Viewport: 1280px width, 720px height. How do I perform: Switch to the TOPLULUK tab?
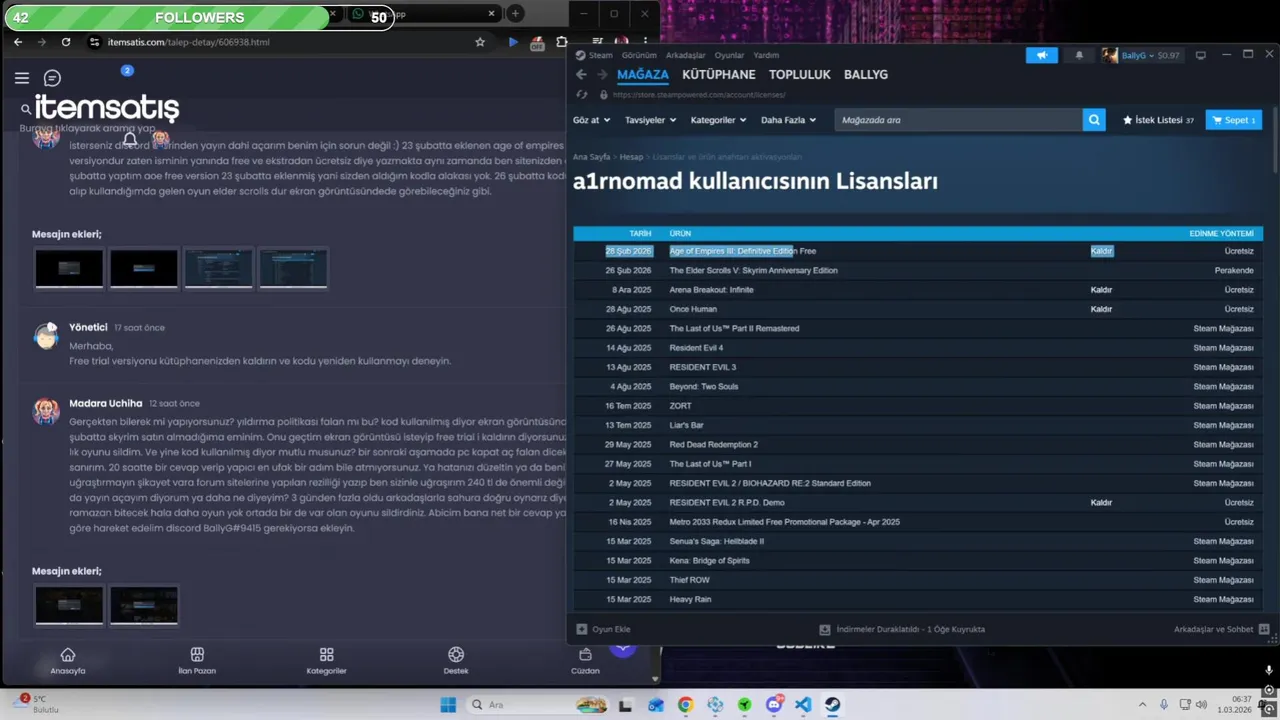[x=799, y=74]
